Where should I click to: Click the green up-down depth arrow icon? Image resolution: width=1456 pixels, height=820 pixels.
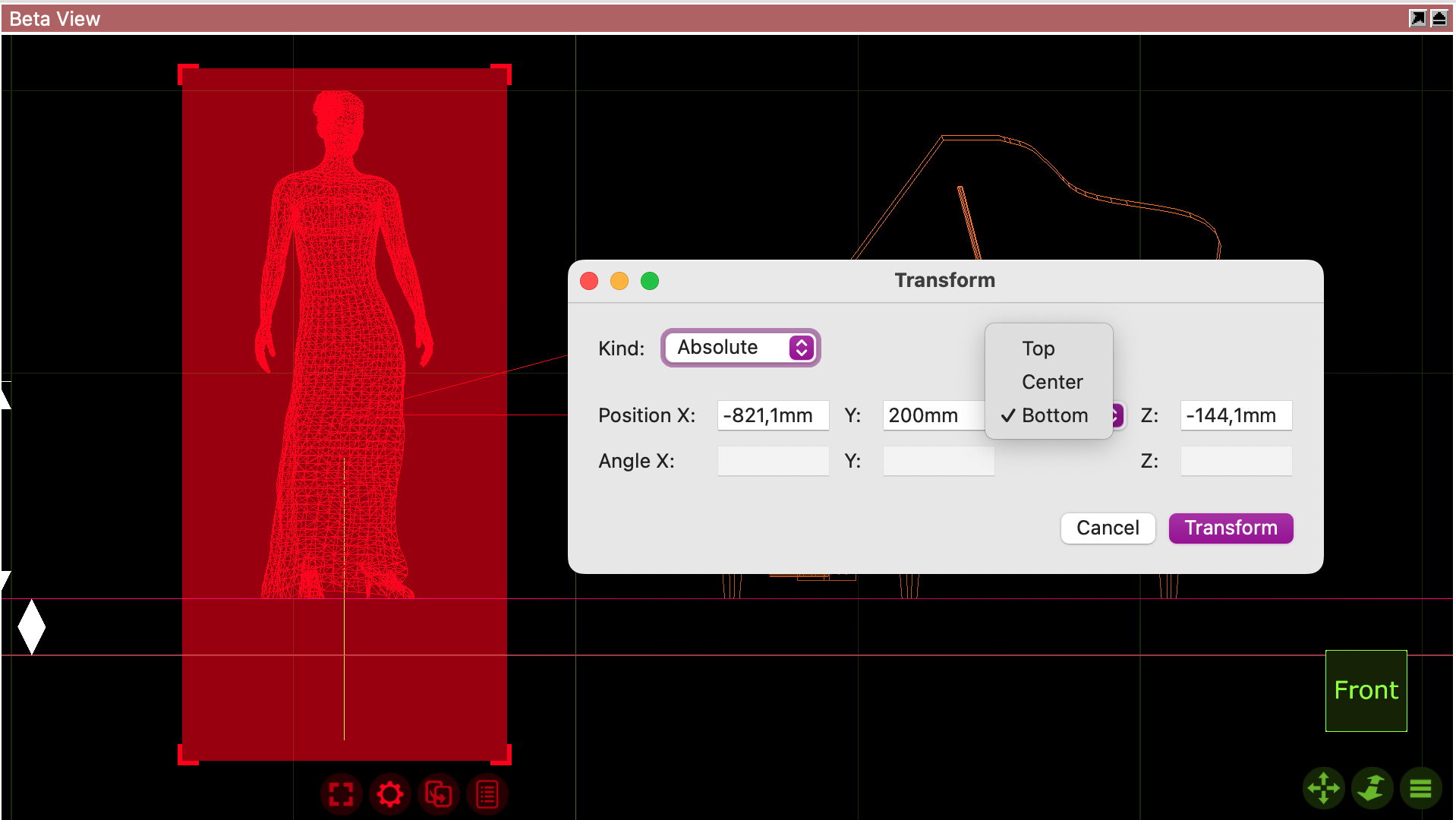[x=1372, y=788]
